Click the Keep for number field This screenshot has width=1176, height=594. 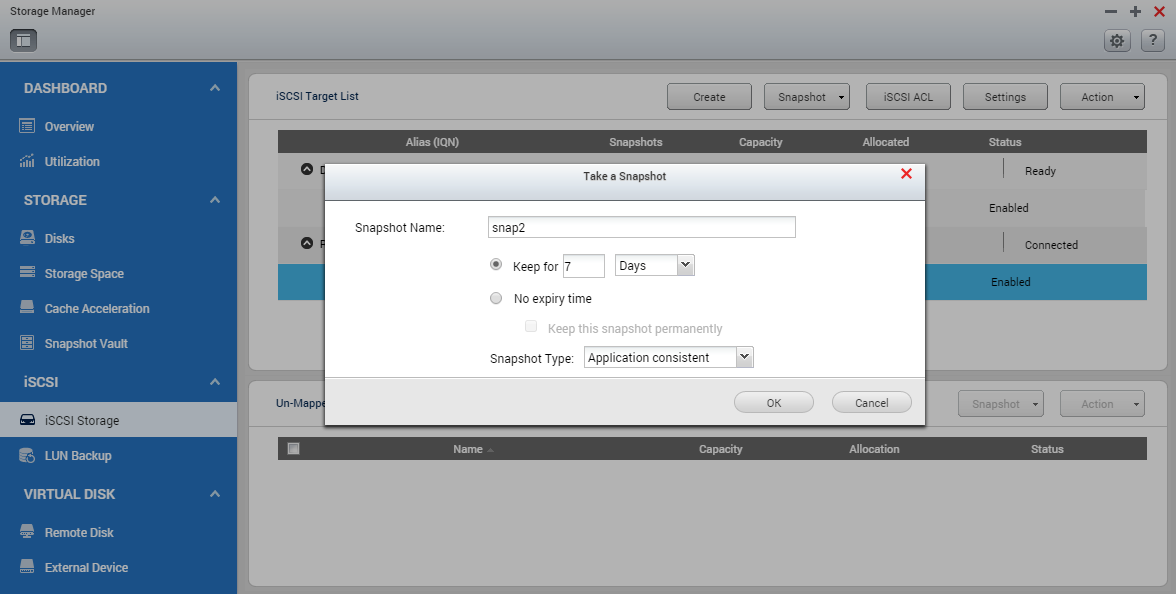click(x=584, y=266)
